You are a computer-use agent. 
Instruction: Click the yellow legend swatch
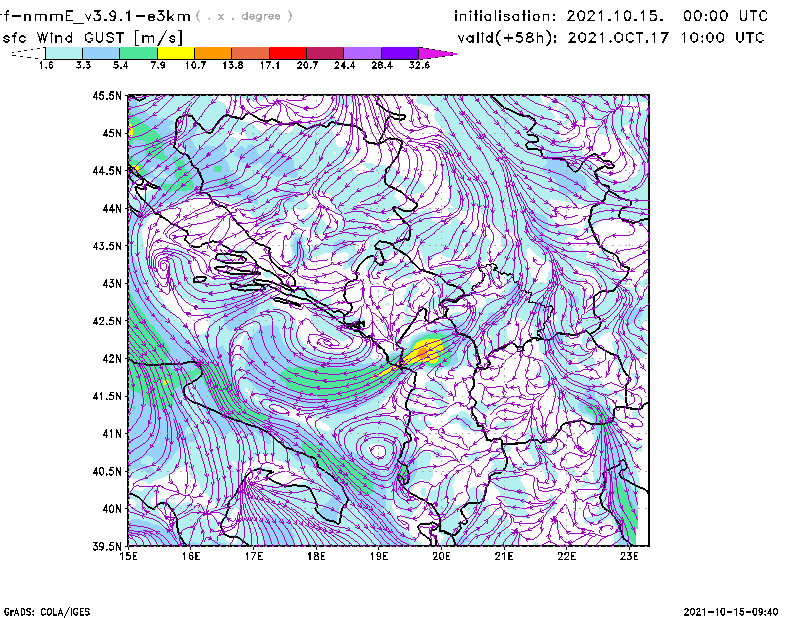pos(176,53)
